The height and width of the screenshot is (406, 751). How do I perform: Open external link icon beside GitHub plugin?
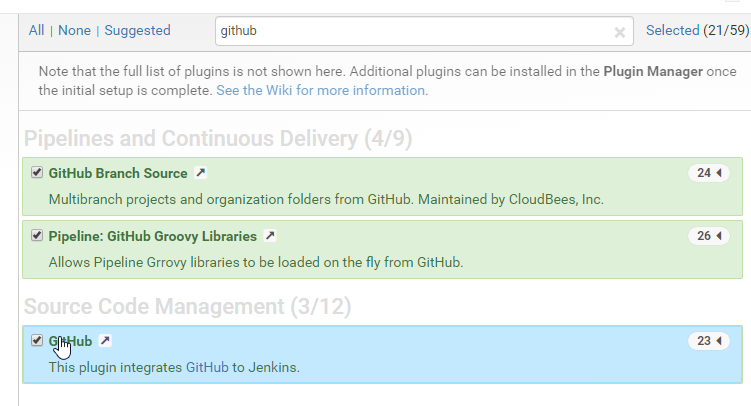(105, 340)
